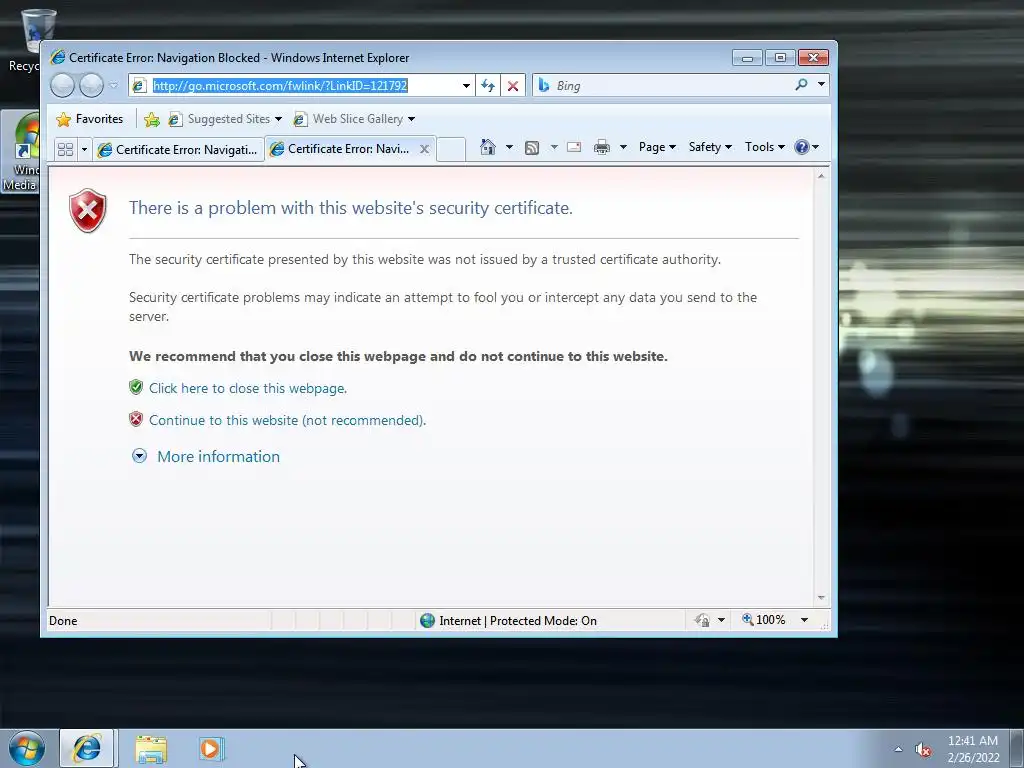This screenshot has width=1024, height=768.
Task: Open the Tools menu
Action: point(765,147)
